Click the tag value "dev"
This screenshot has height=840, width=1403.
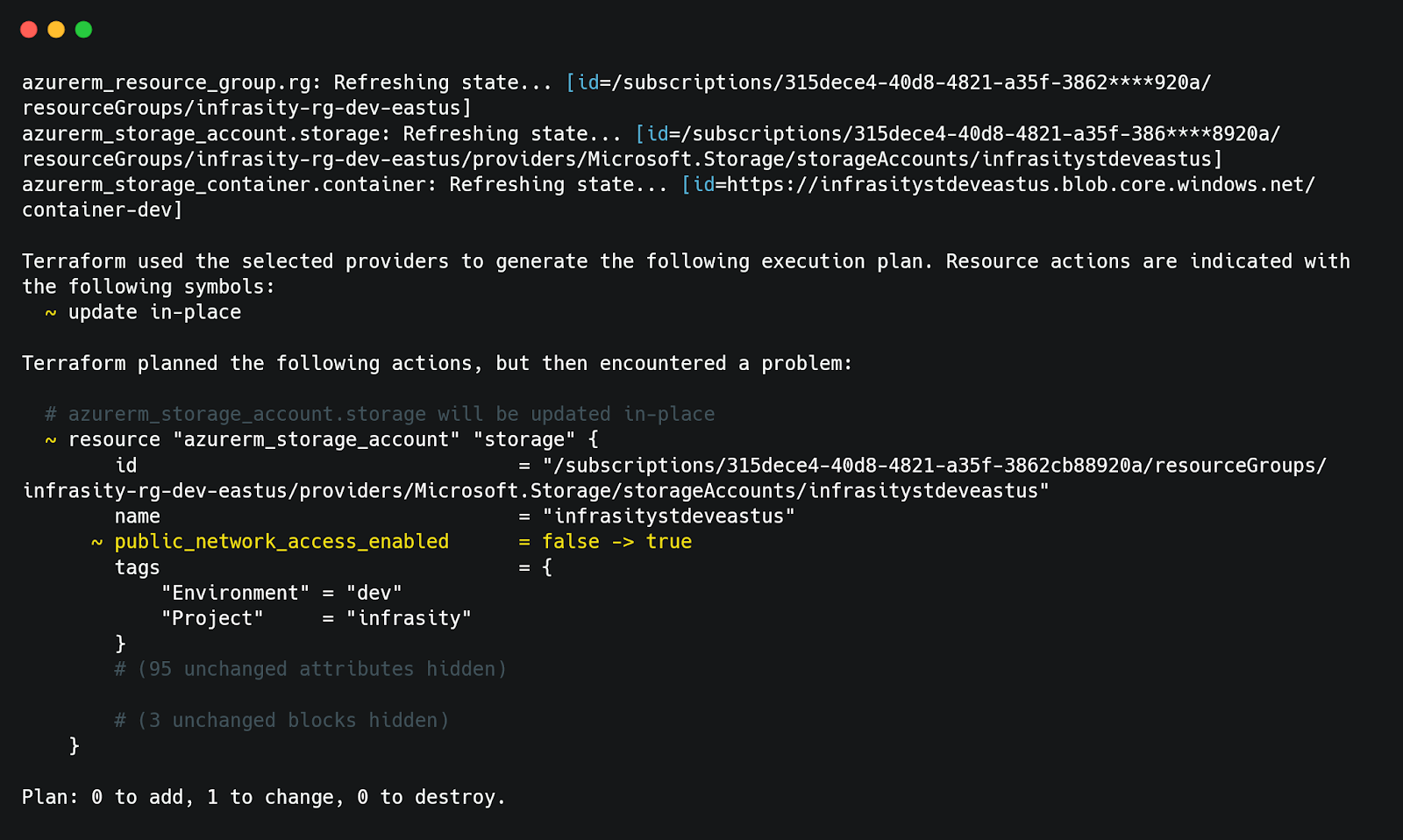click(374, 593)
